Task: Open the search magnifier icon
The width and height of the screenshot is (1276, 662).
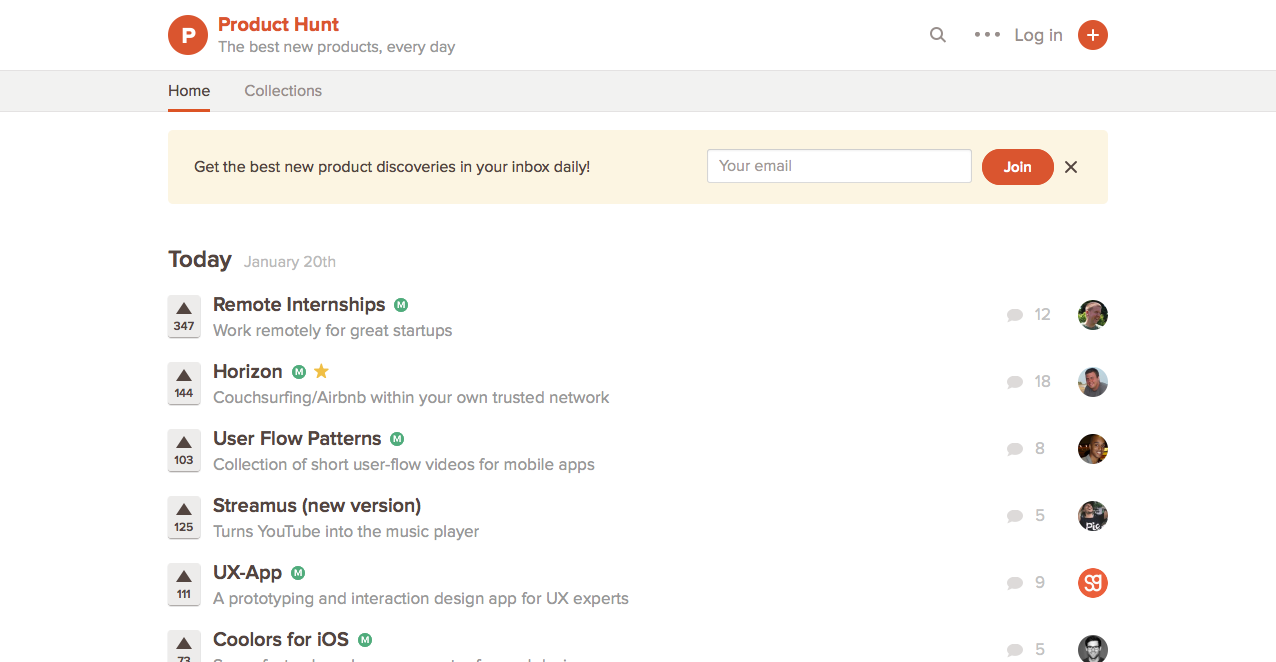Action: pyautogui.click(x=937, y=34)
